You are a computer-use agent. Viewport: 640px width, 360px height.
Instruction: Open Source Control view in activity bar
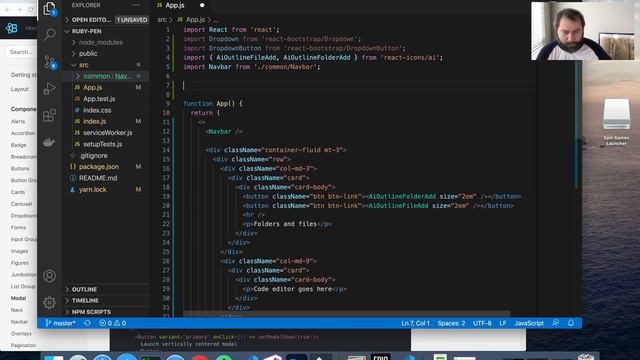pyautogui.click(x=50, y=62)
